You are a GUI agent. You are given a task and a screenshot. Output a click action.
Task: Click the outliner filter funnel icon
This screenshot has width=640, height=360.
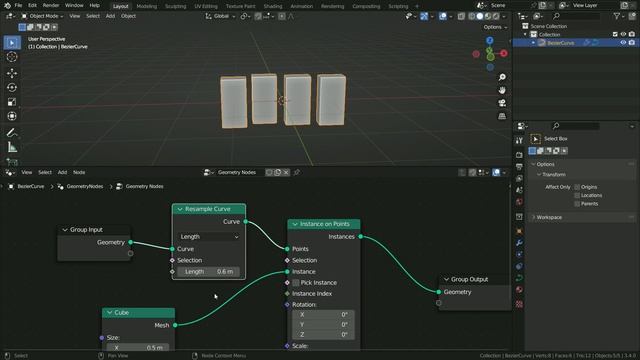617,16
